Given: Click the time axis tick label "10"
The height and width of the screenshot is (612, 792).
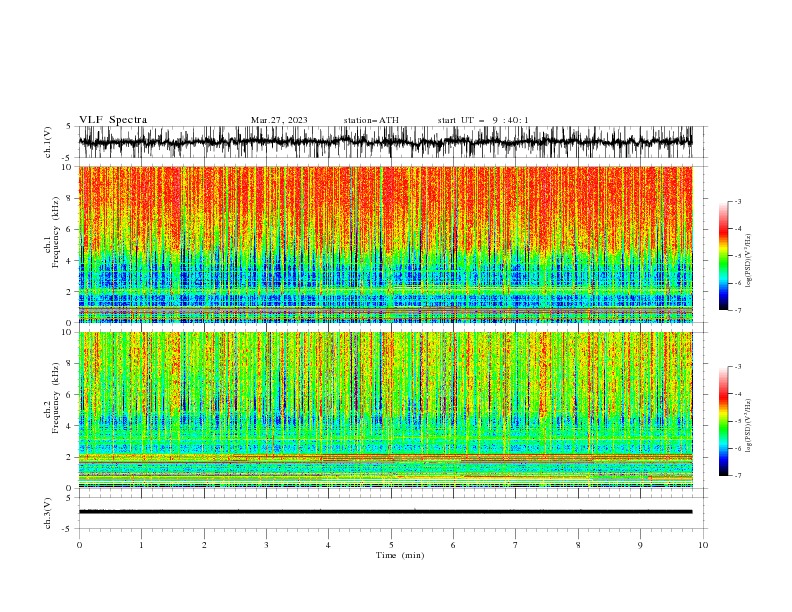Looking at the screenshot, I should click(703, 545).
